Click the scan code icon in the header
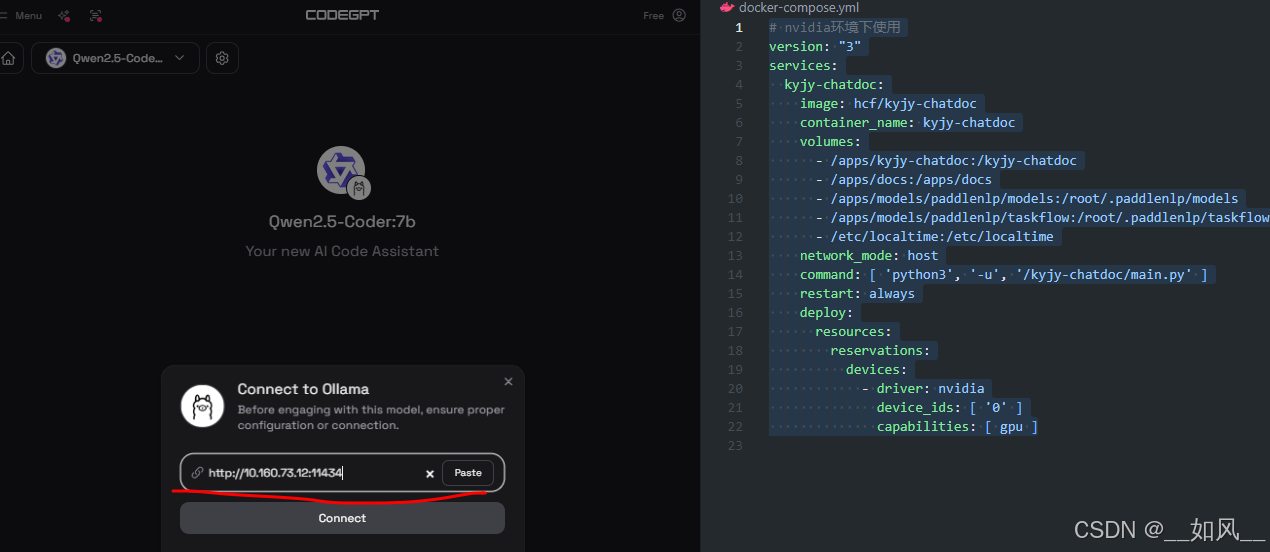The width and height of the screenshot is (1270, 552). (96, 16)
